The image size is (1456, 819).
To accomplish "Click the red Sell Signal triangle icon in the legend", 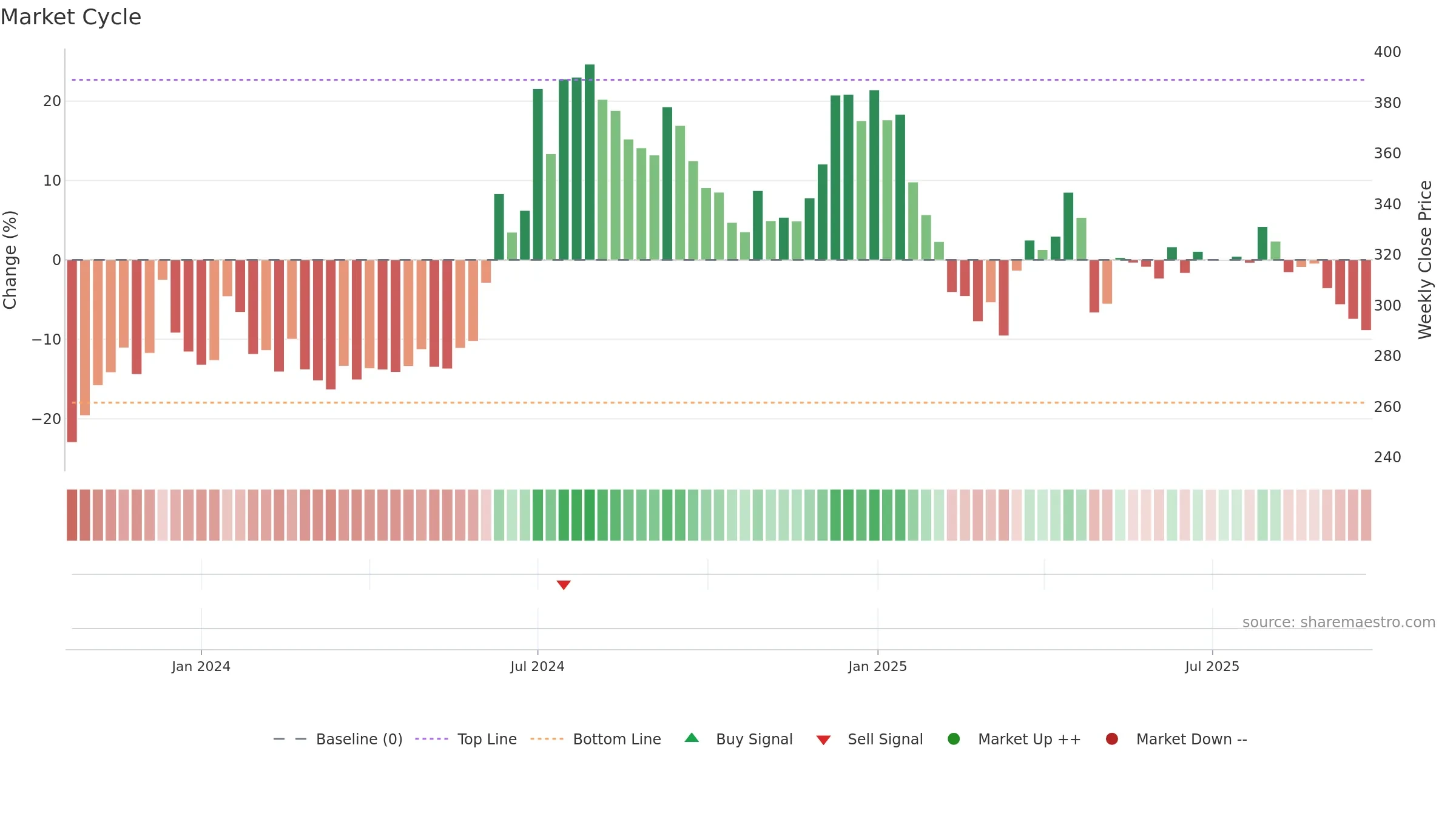I will point(823,740).
